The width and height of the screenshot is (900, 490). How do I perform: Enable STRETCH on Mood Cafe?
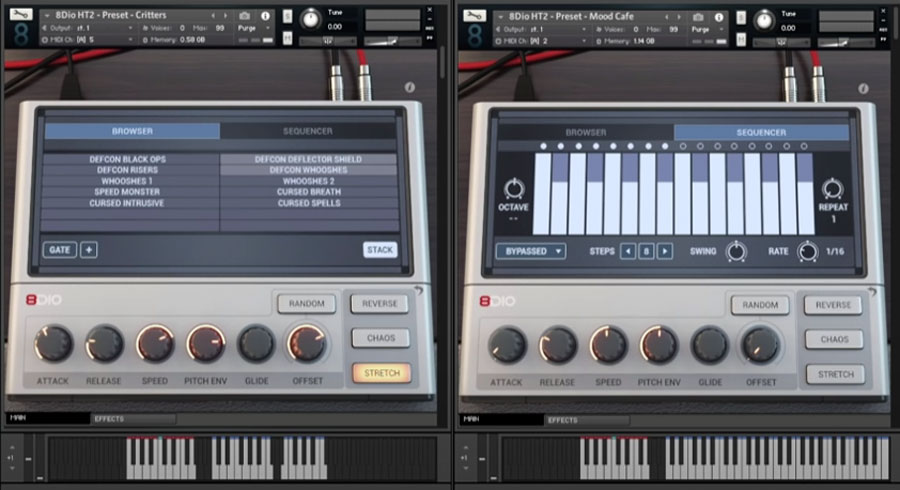[835, 374]
